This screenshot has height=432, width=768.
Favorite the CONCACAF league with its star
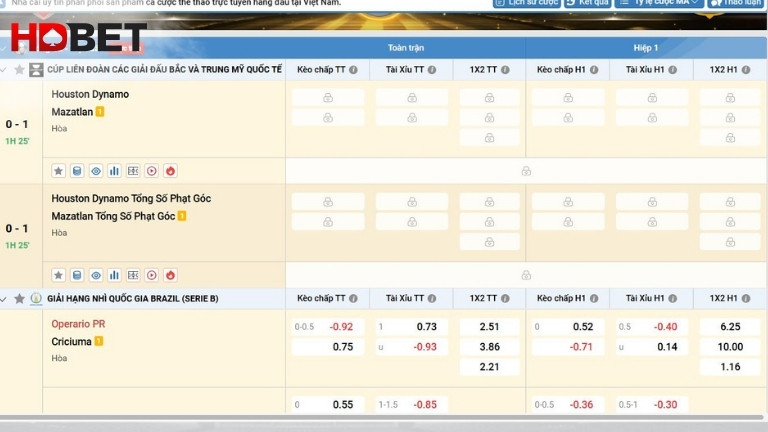pyautogui.click(x=19, y=70)
